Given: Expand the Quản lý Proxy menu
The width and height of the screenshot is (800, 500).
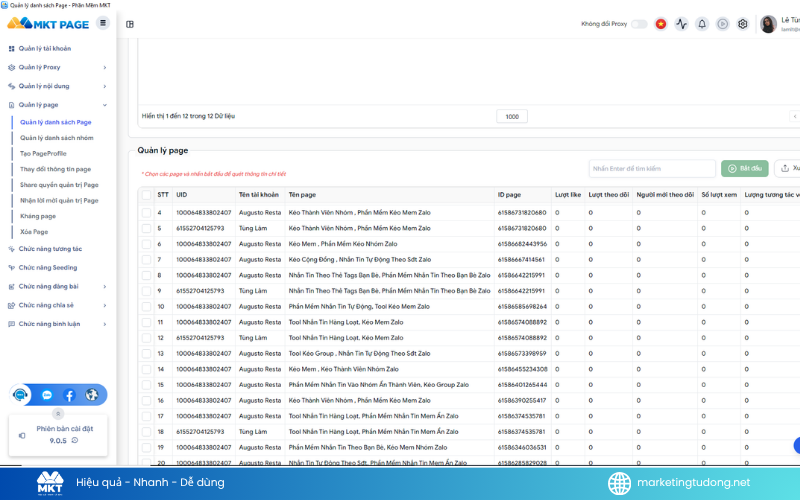Looking at the screenshot, I should [x=58, y=67].
